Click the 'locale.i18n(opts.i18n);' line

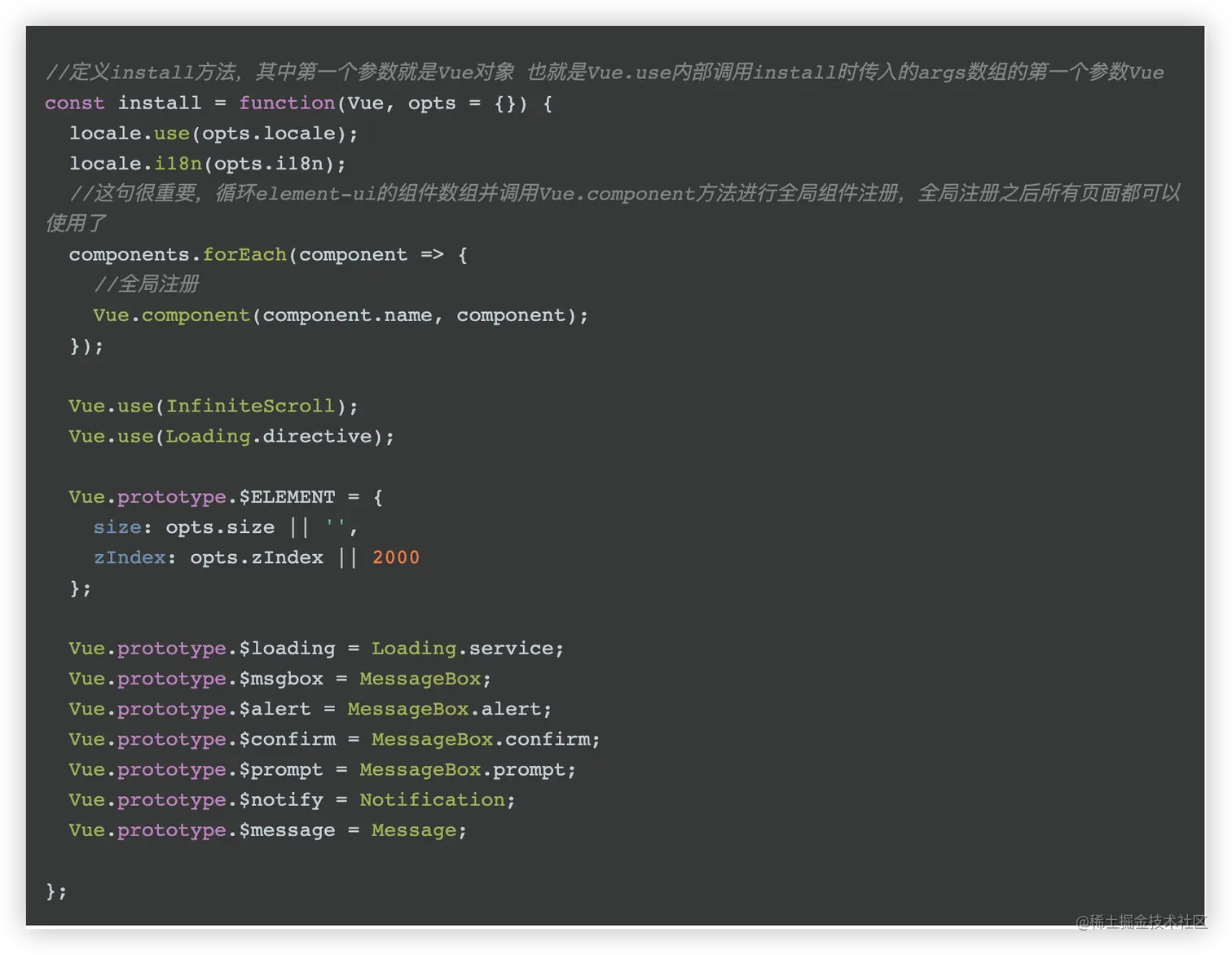click(x=208, y=164)
